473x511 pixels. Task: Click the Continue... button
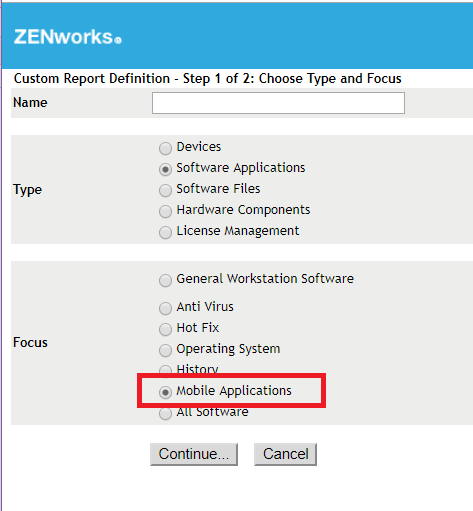(x=194, y=454)
